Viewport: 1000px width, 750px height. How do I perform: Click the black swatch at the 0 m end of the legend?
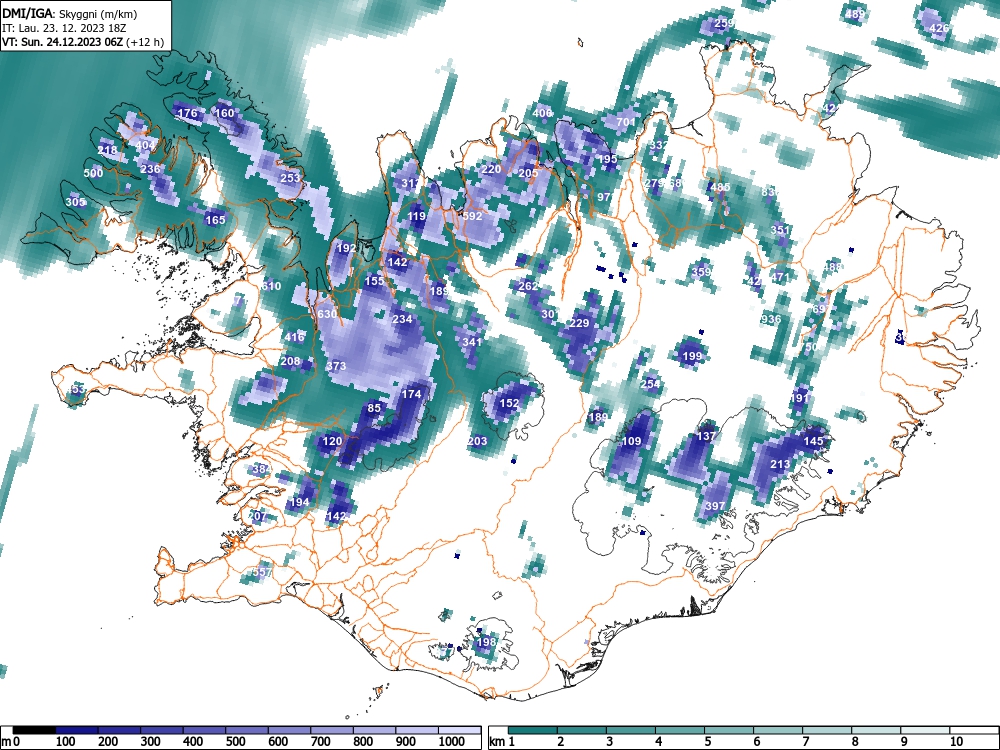coord(34,730)
